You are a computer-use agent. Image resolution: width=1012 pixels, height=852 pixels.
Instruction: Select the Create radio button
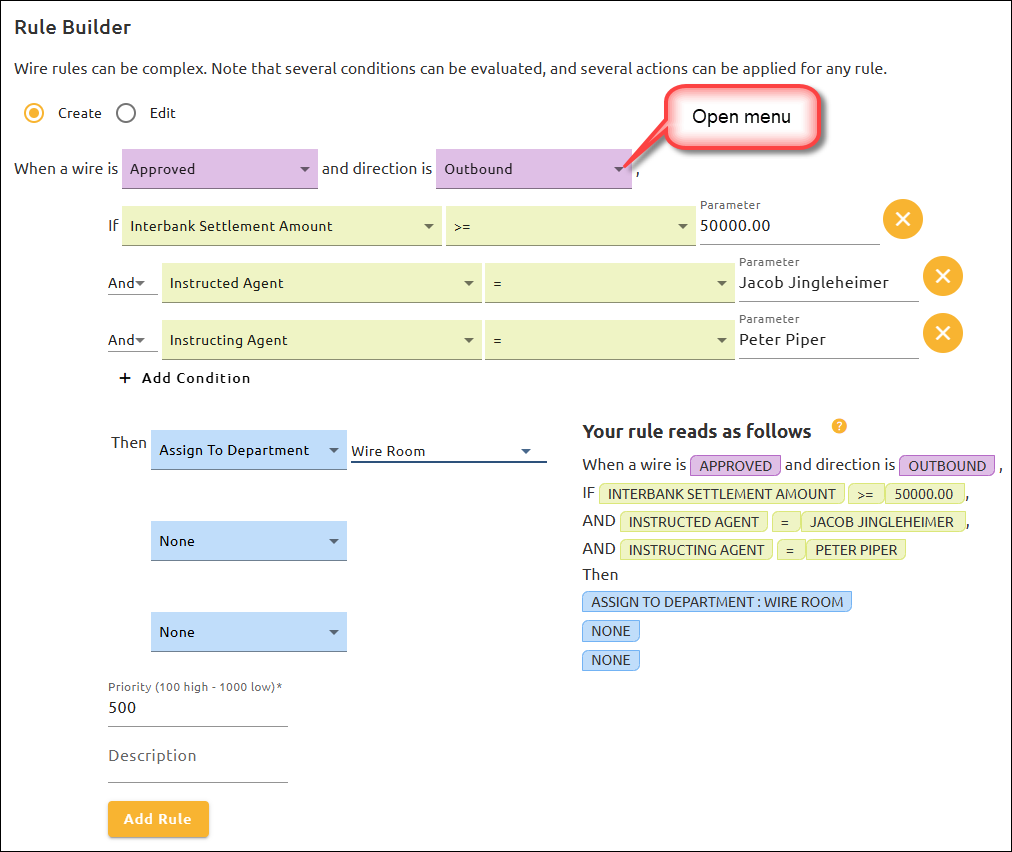(33, 113)
